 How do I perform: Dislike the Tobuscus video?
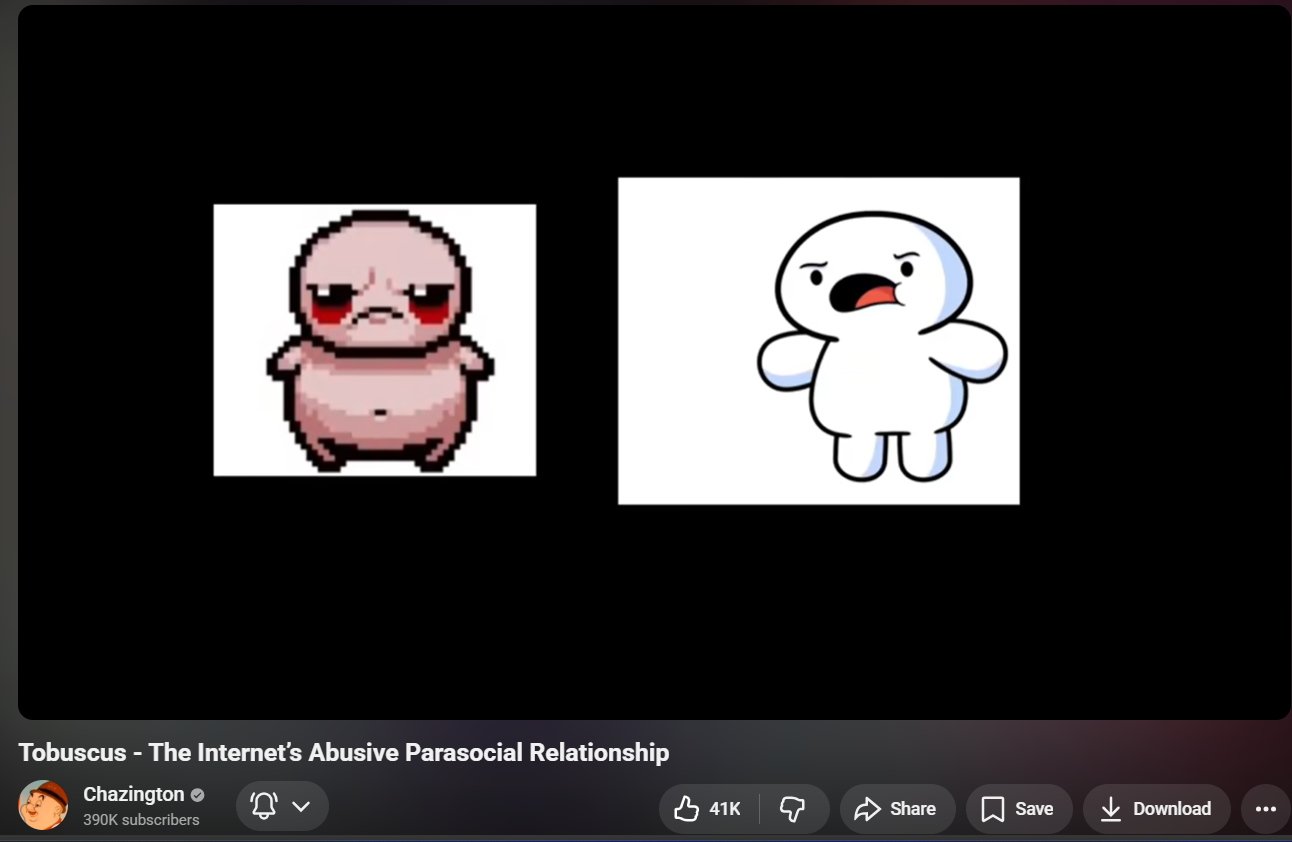[793, 809]
